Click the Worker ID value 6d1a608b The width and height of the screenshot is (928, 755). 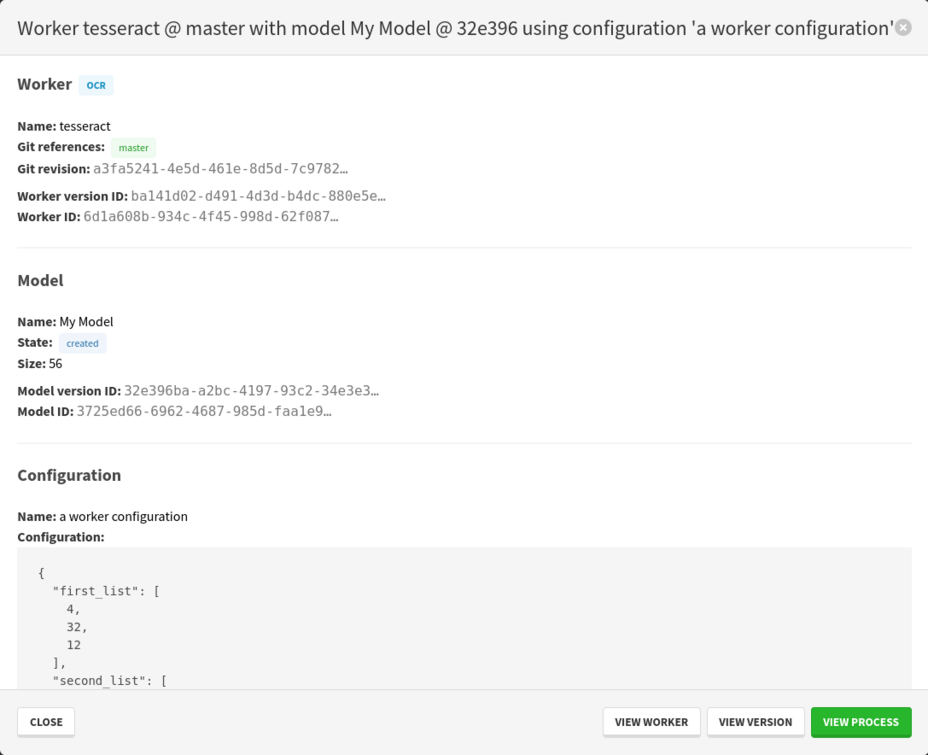tap(210, 216)
